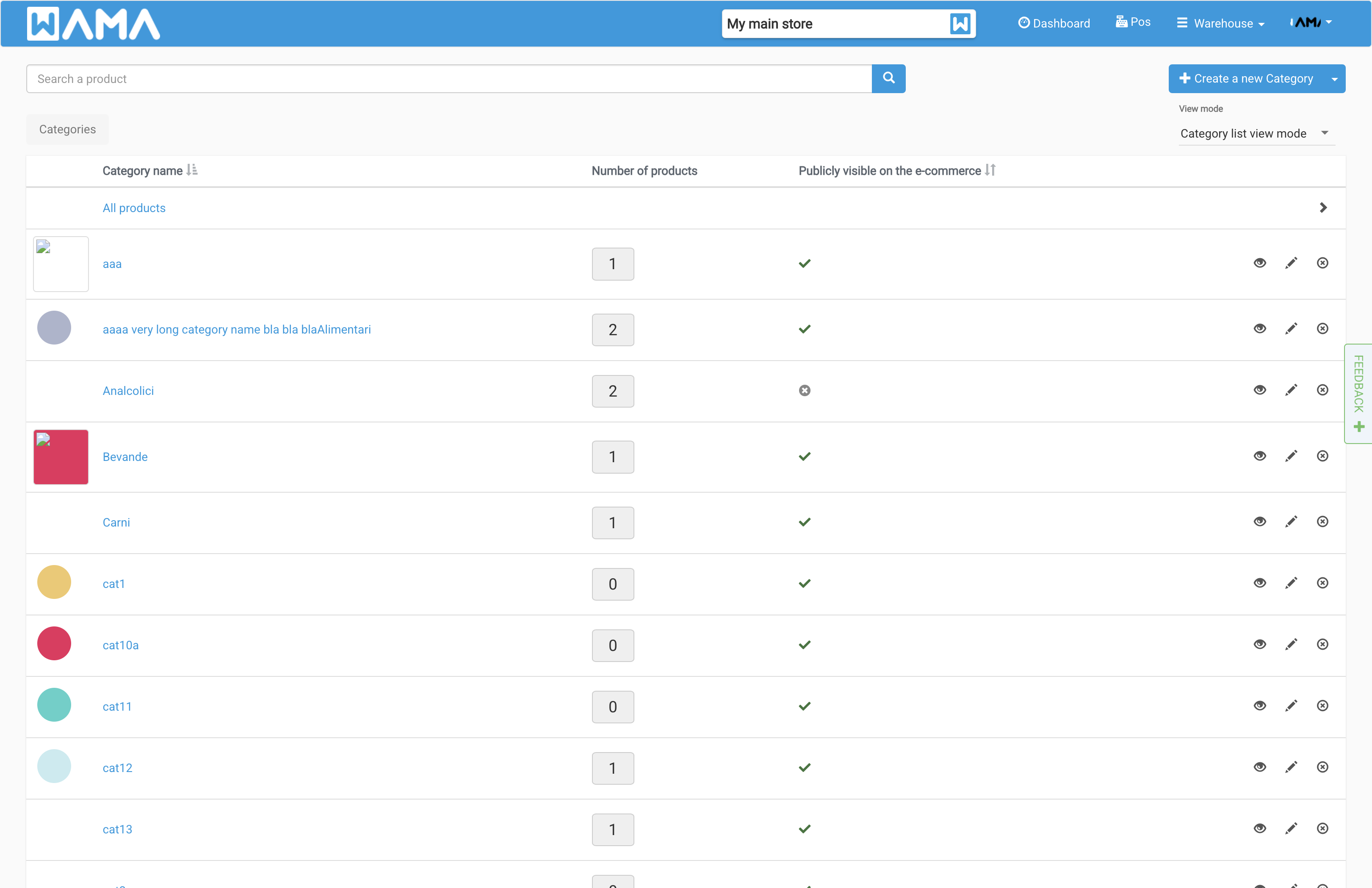
Task: Focus the Search a product field
Action: tap(448, 78)
